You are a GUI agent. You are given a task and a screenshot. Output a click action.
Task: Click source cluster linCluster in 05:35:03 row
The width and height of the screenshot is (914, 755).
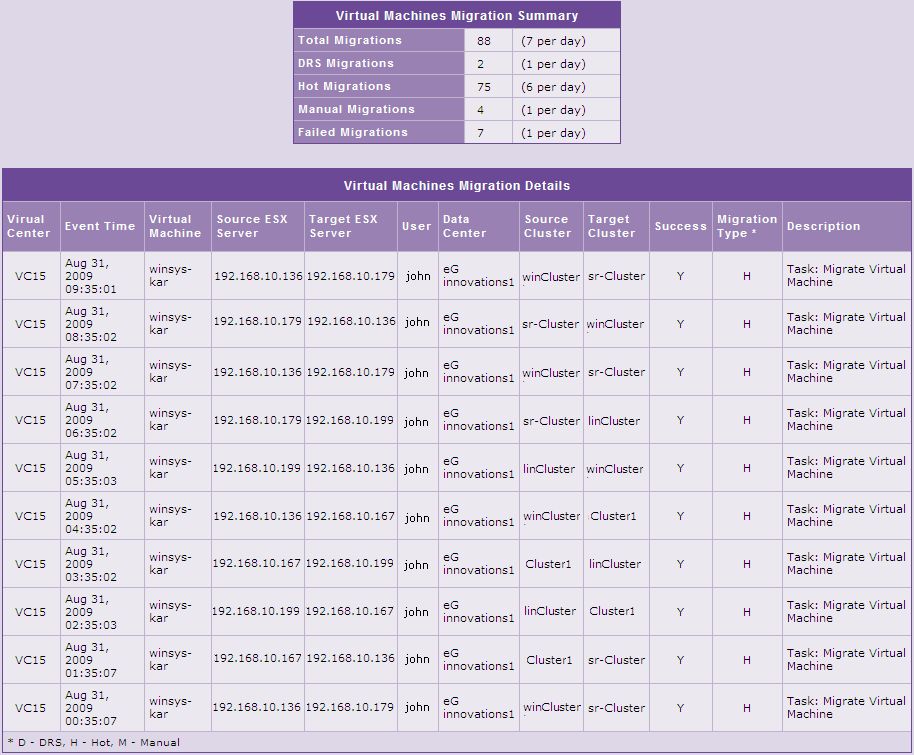click(x=549, y=469)
